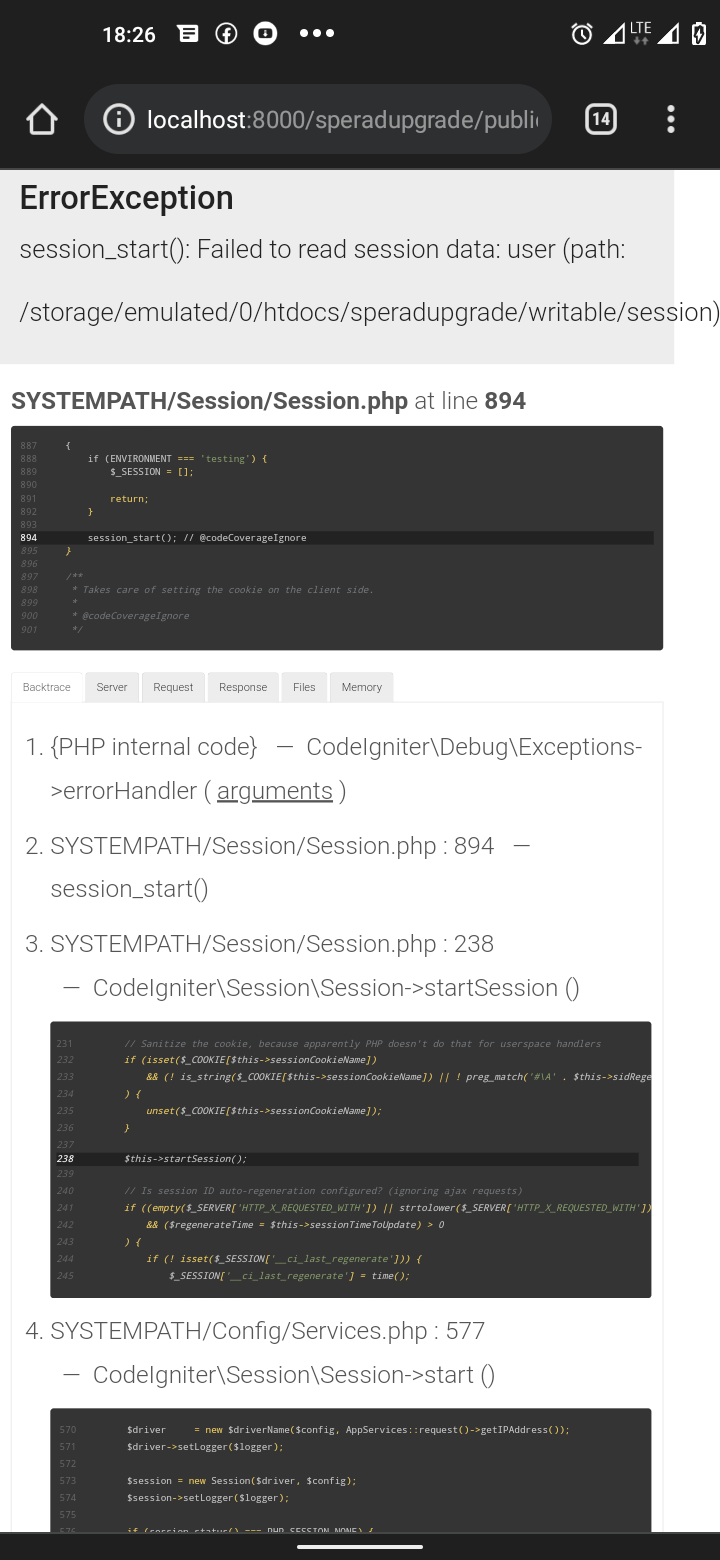Tap the more-notifications dots in the status bar

(317, 33)
